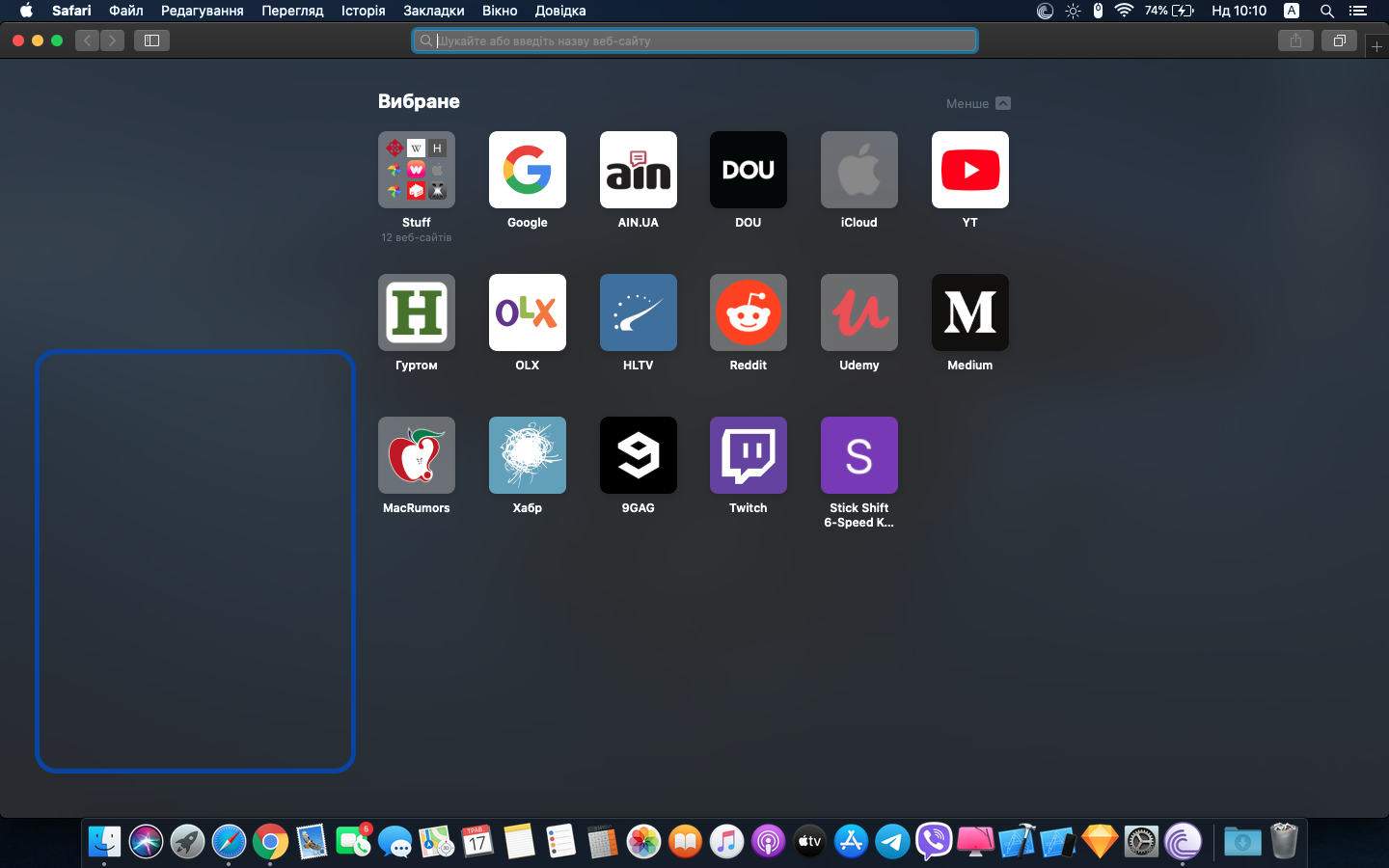This screenshot has height=868, width=1389.
Task: Collapse favorites with the Менше arrow
Action: [1003, 103]
